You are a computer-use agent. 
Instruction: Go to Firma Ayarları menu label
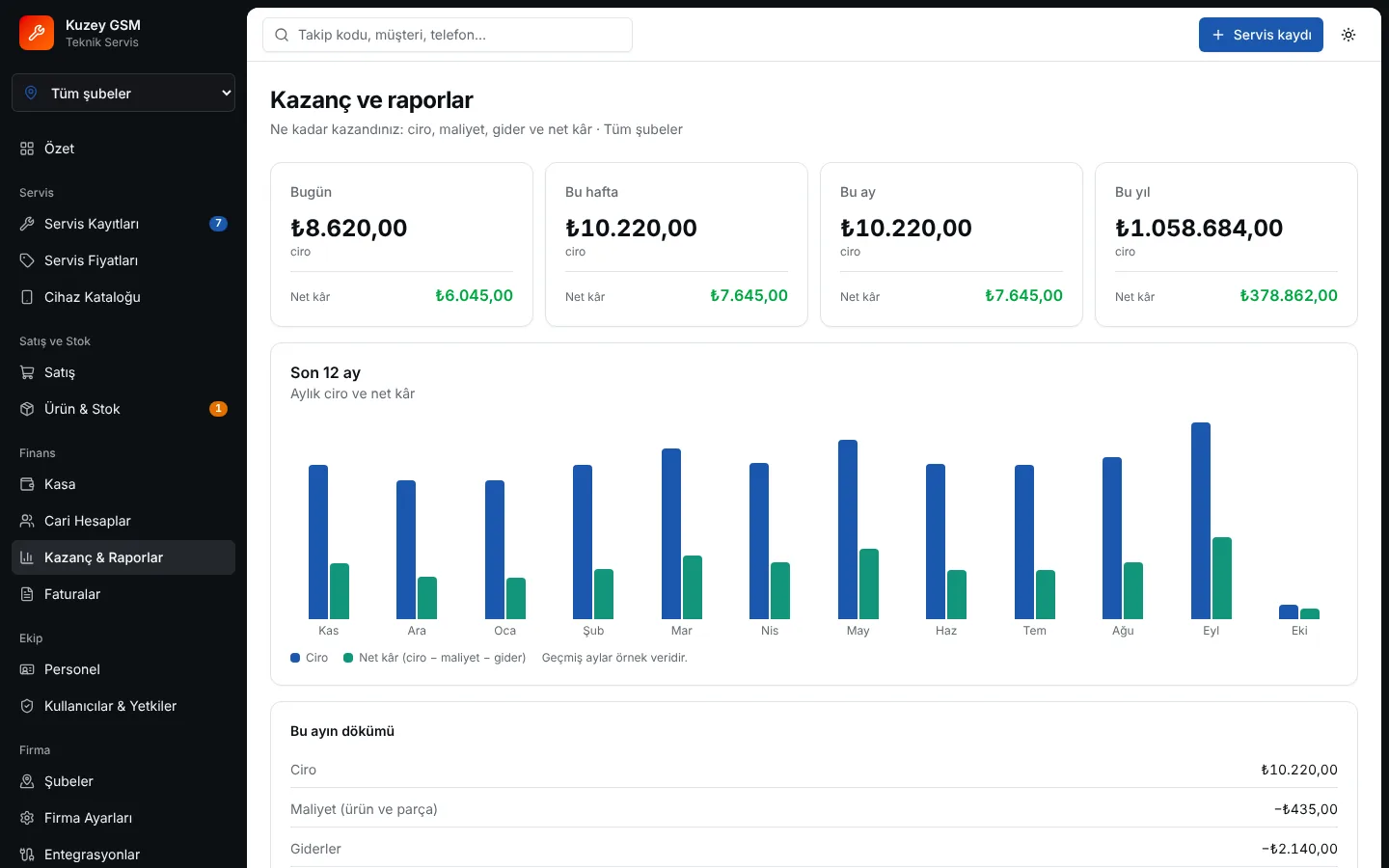coord(89,818)
